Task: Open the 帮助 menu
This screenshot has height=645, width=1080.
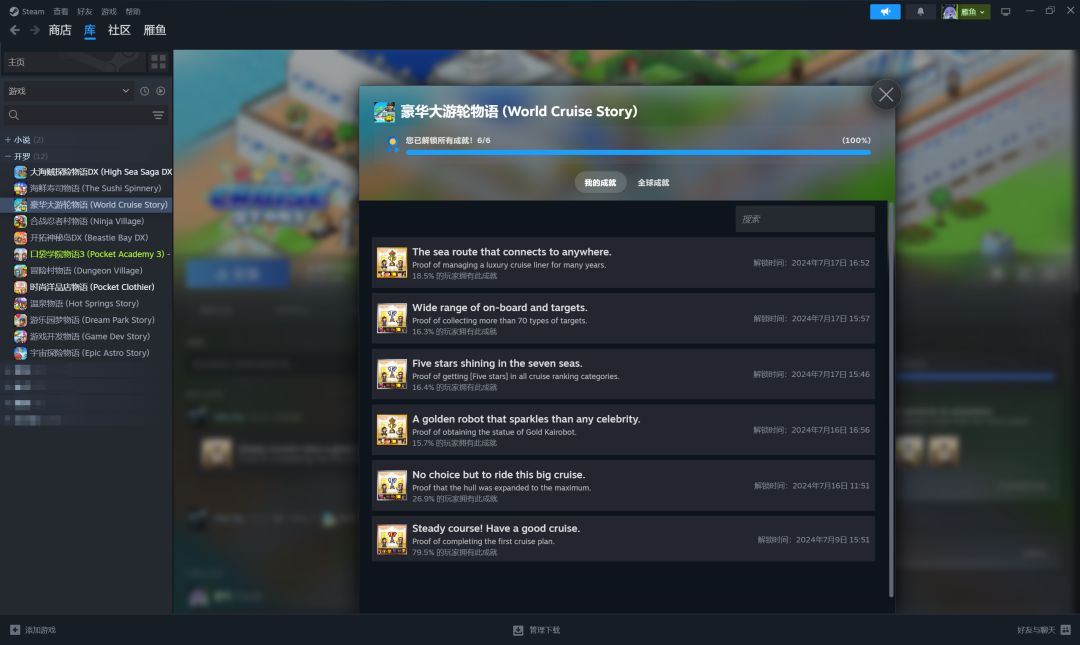Action: point(133,11)
